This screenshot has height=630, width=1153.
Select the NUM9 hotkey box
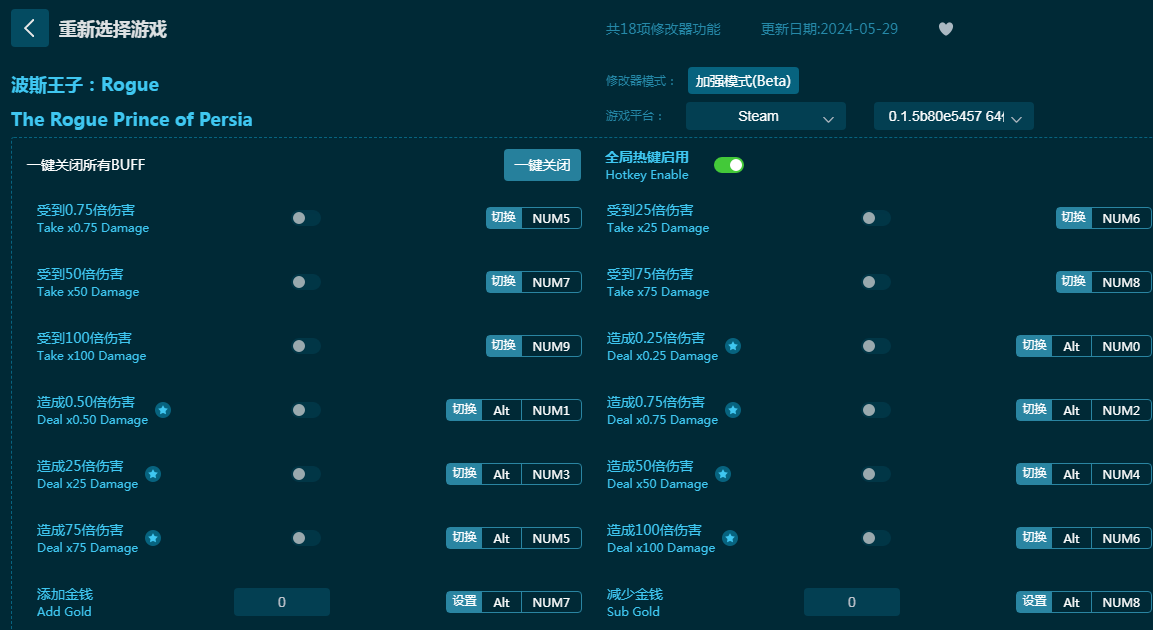pos(551,346)
